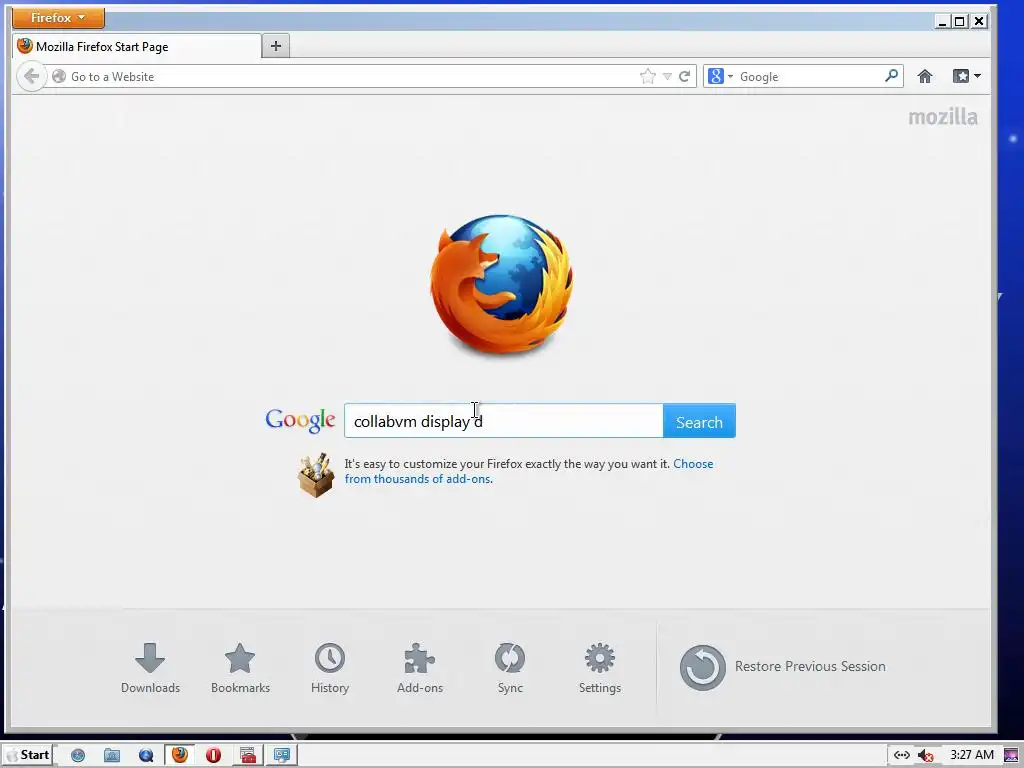This screenshot has width=1024, height=768.
Task: Minimize the Firefox window
Action: tap(942, 22)
